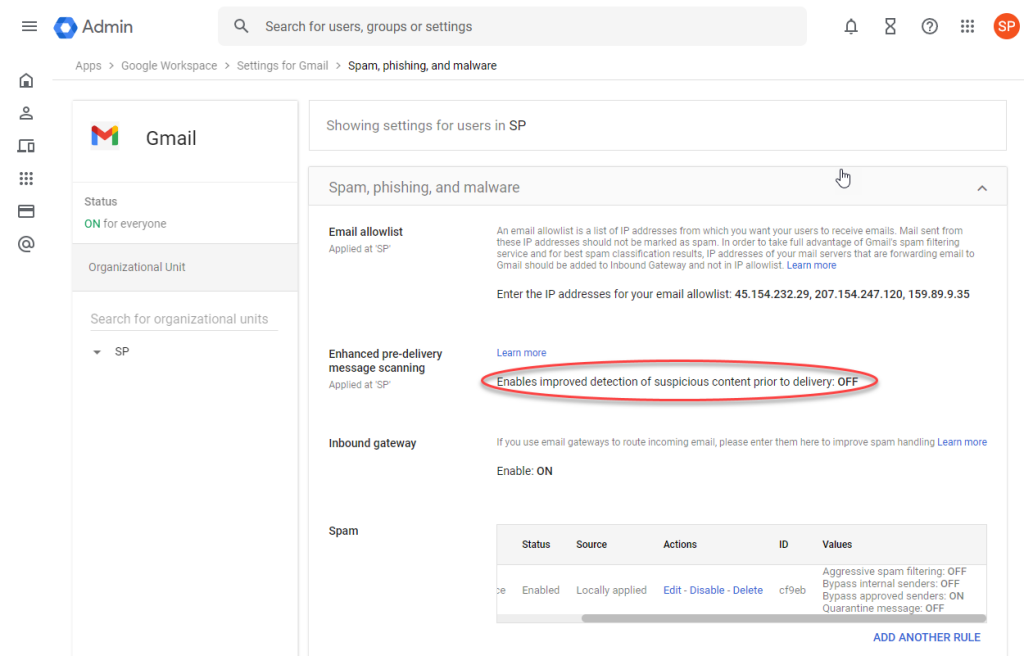Open the Account @ icon in the sidebar
Viewport: 1024px width, 656px height.
(27, 244)
